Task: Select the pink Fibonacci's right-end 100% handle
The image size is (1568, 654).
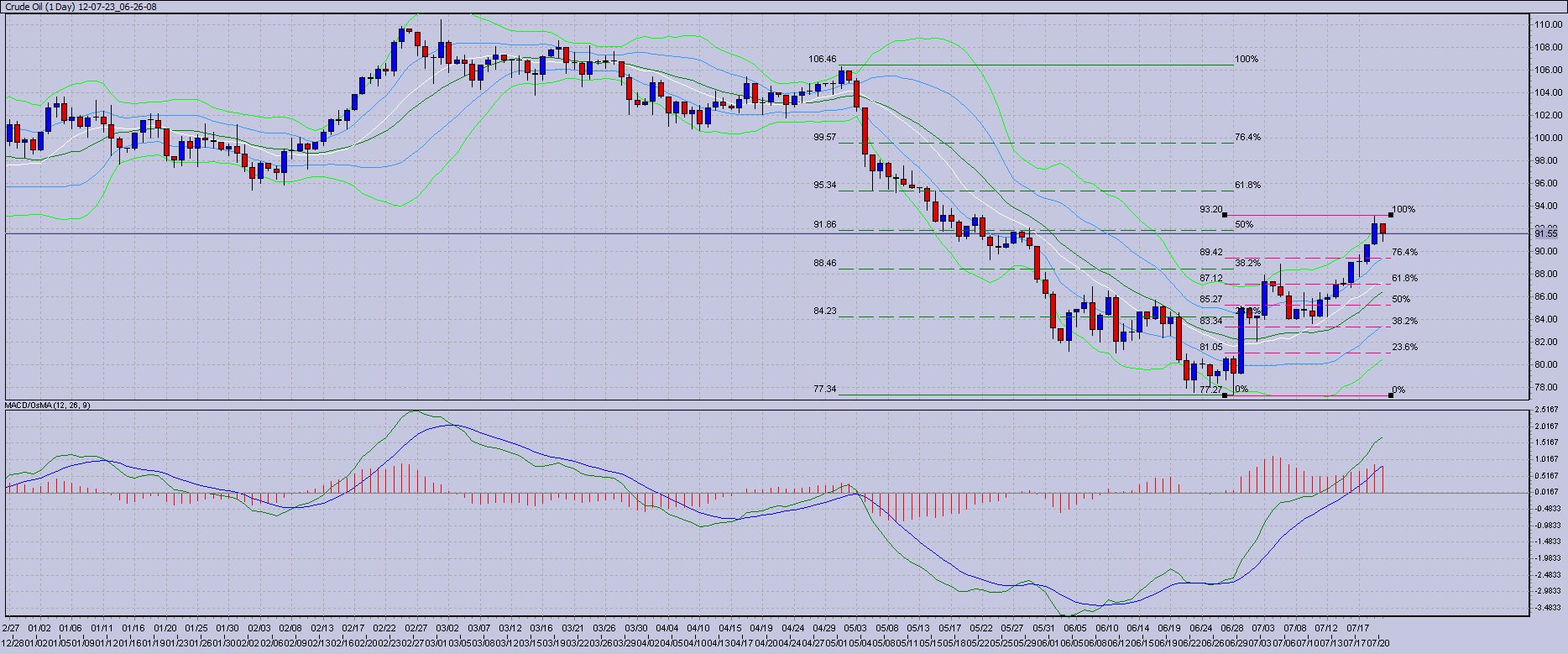Action: (1391, 215)
